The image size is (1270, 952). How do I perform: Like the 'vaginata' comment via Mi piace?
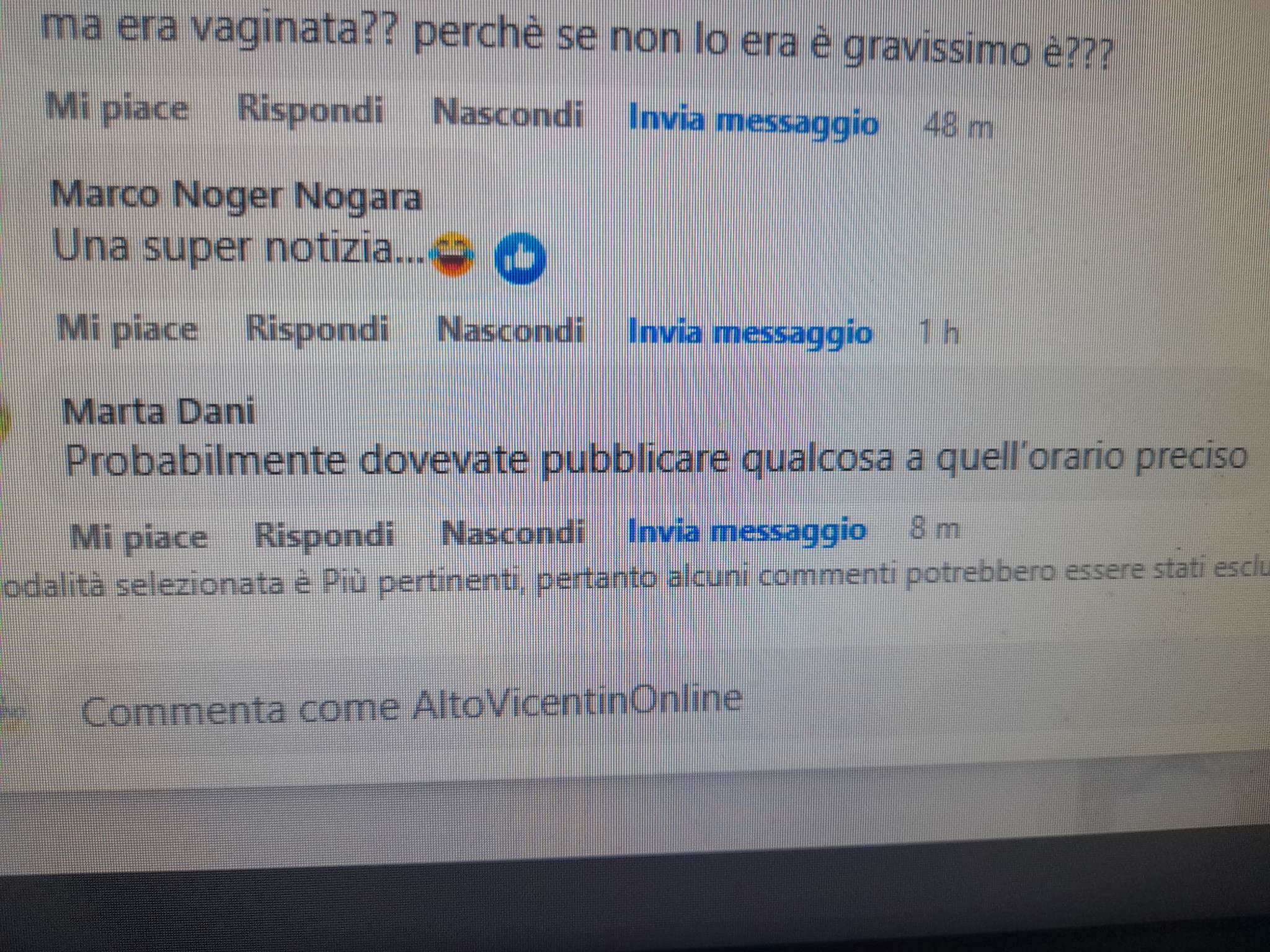117,110
